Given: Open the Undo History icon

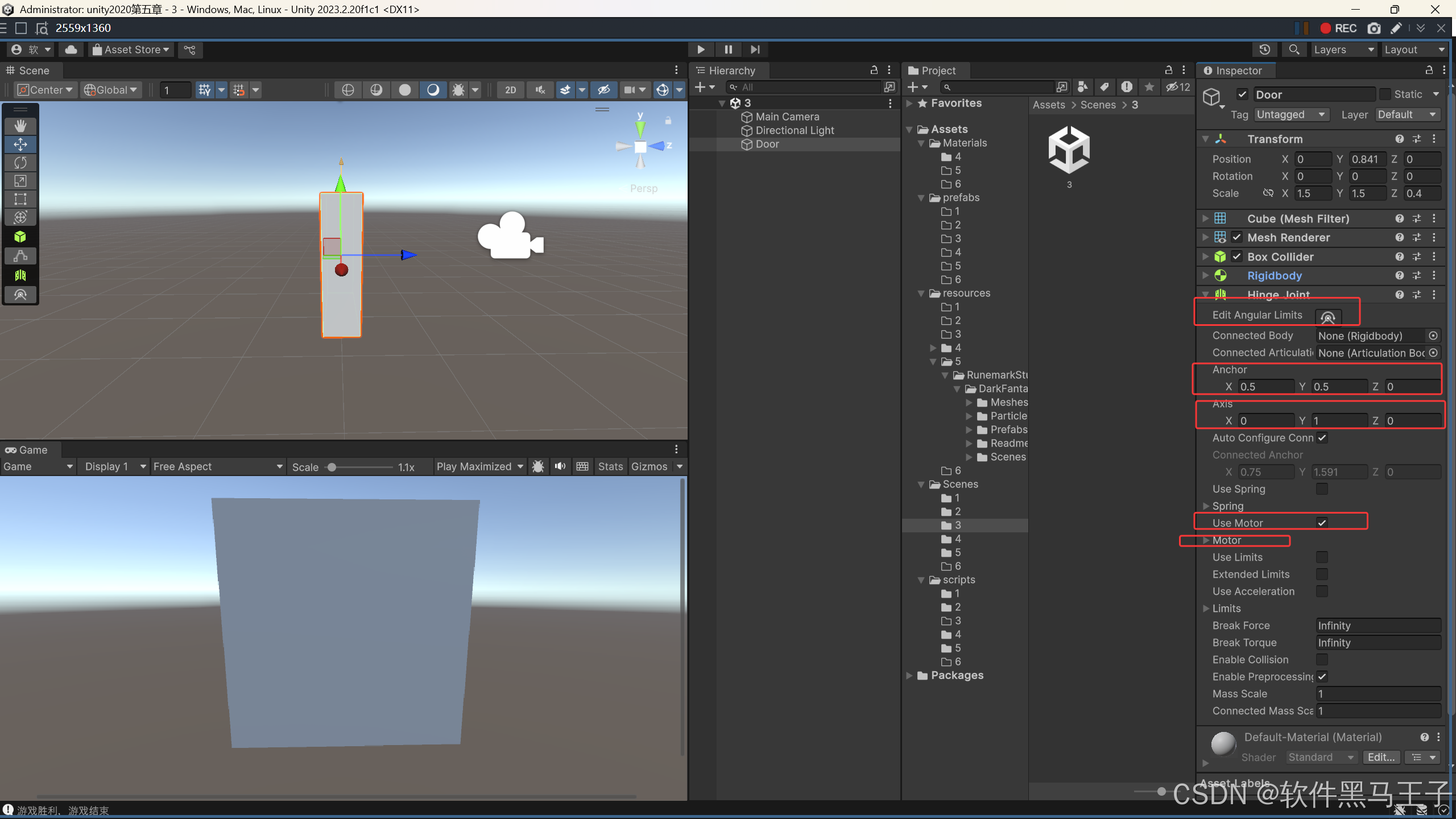Looking at the screenshot, I should coord(1264,49).
